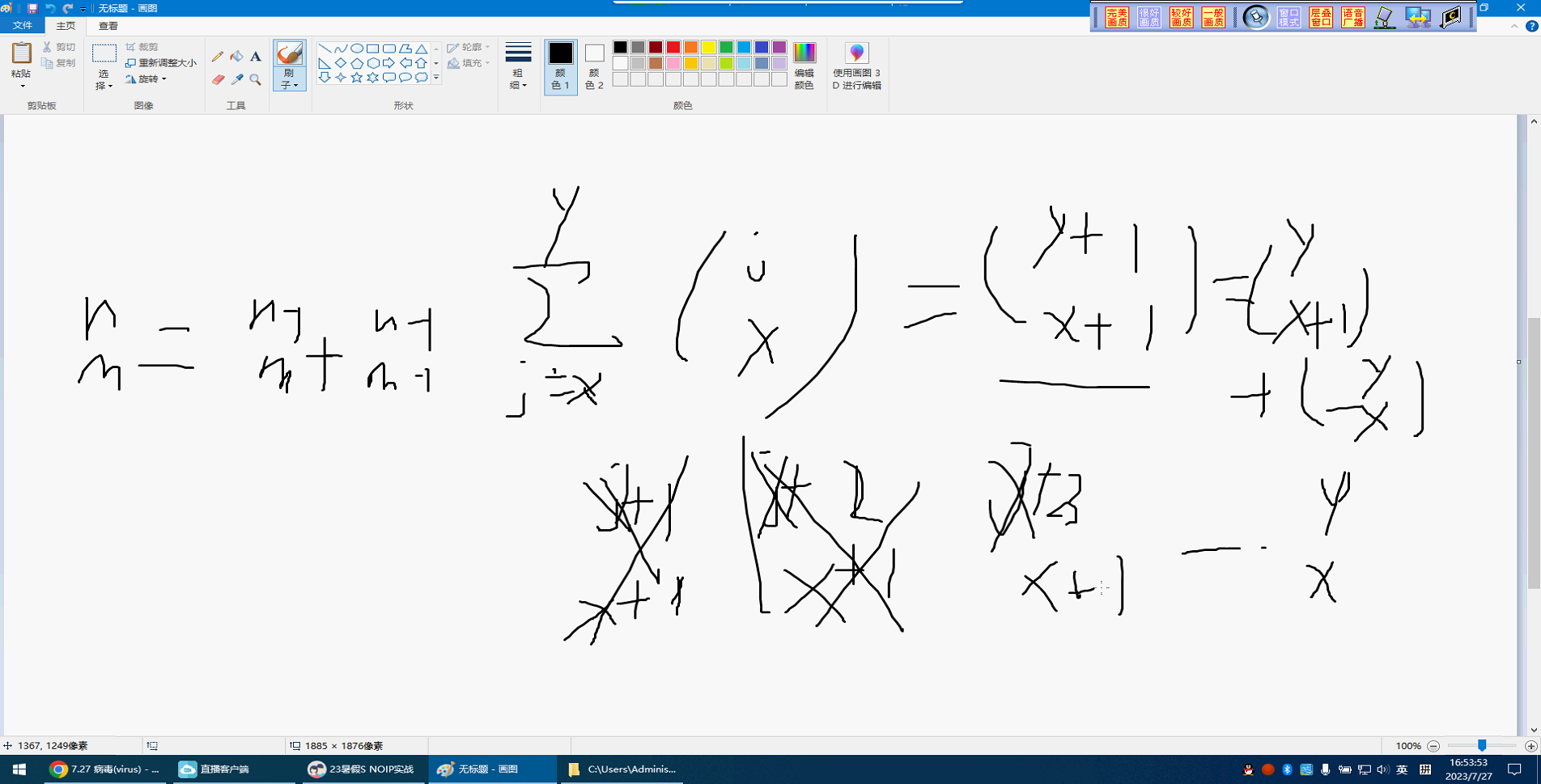Viewport: 1541px width, 784px height.
Task: Click the Undo arrow in the title bar
Action: 50,8
